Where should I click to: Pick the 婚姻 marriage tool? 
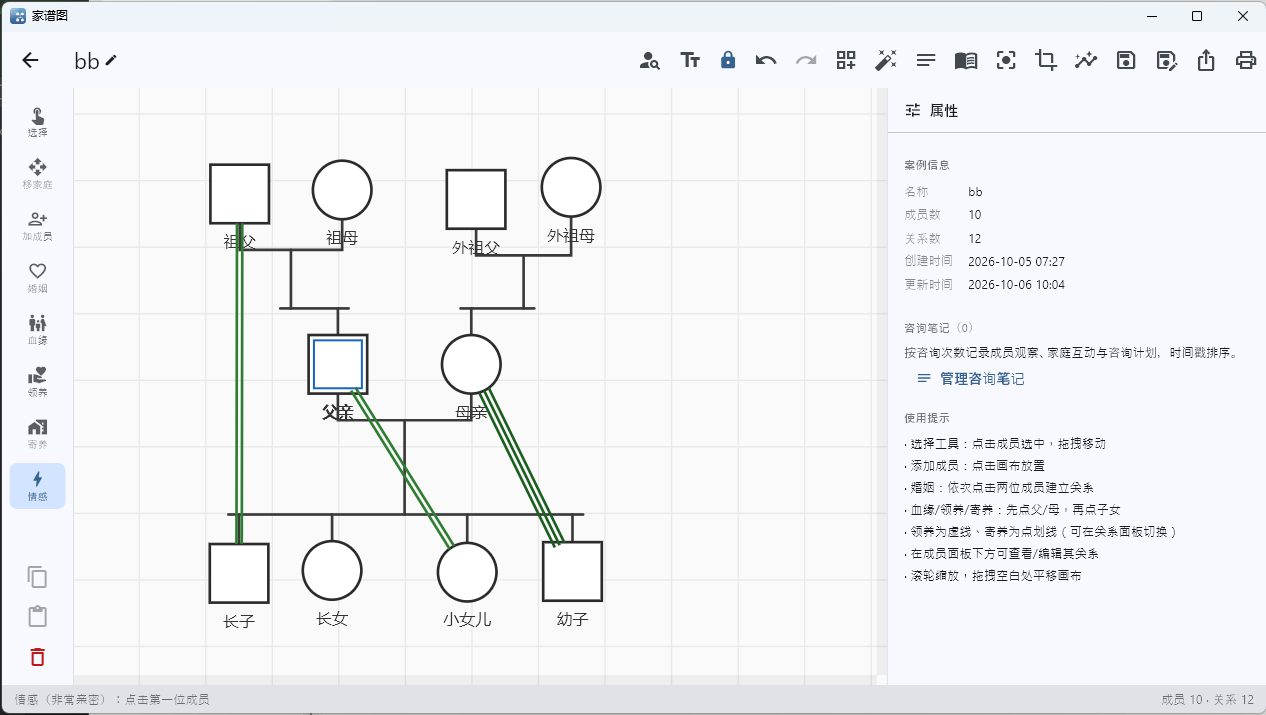(37, 278)
